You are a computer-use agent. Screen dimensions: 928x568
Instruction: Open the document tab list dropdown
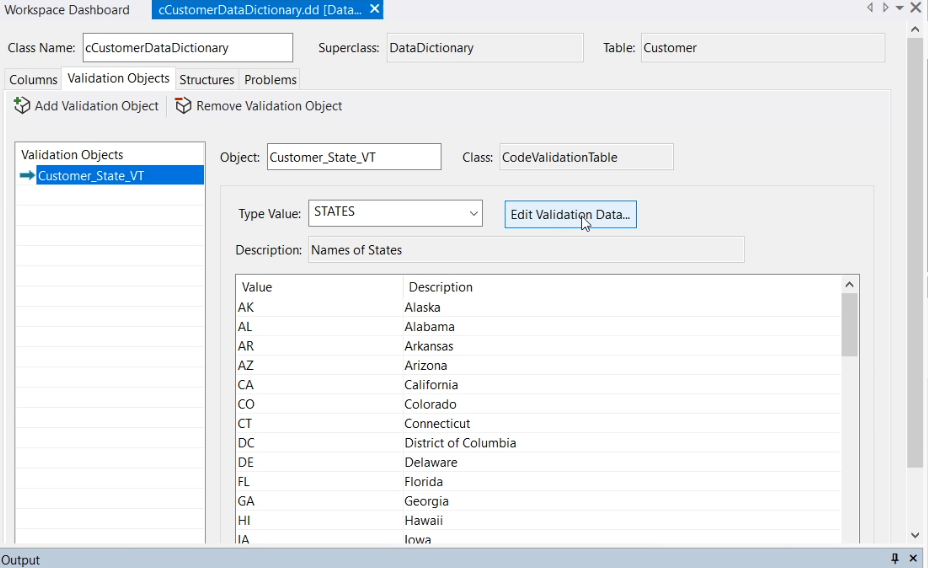coord(899,8)
